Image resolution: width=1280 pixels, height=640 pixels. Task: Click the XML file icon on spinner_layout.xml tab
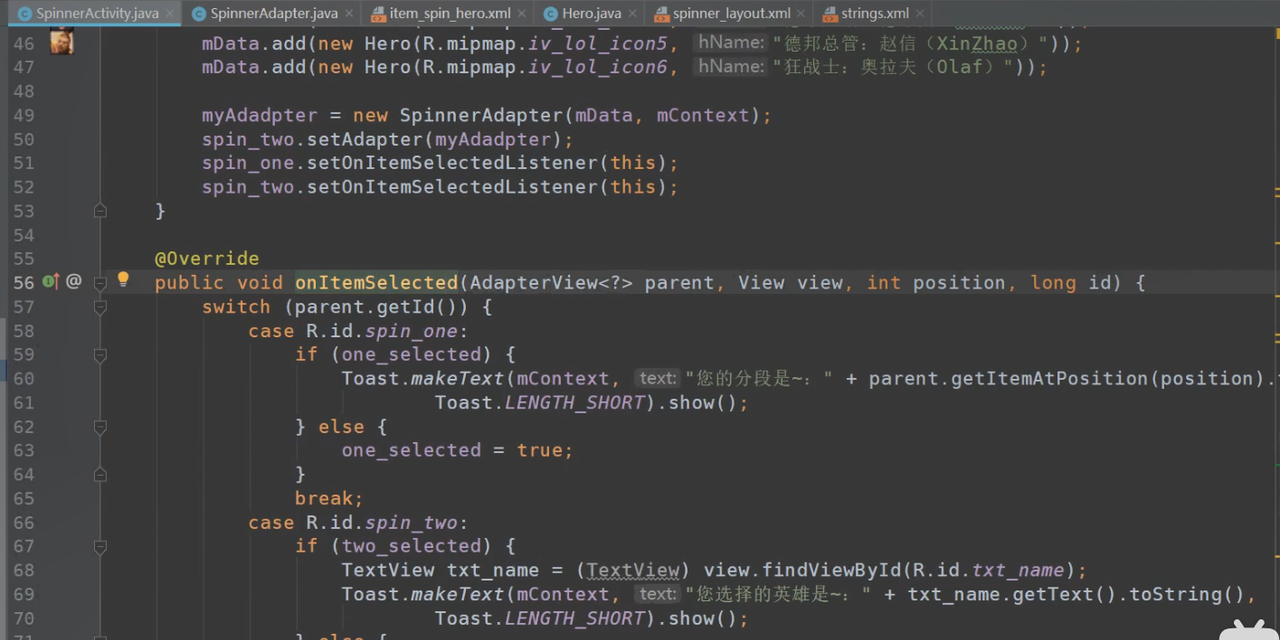tap(661, 14)
